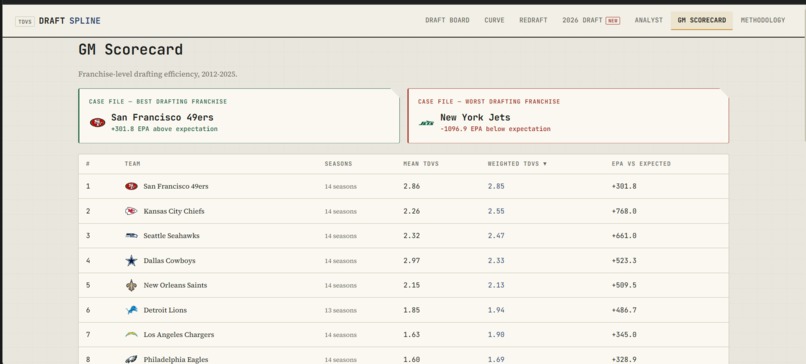The height and width of the screenshot is (364, 806).
Task: Select the GM Scorecard tab
Action: tap(702, 21)
